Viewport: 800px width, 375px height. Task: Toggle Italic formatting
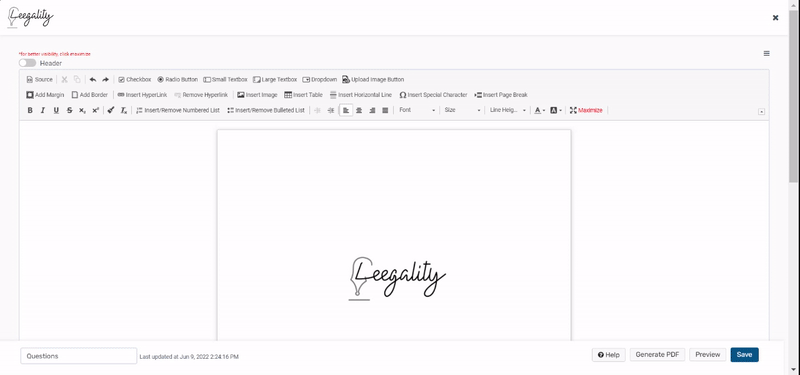point(43,110)
